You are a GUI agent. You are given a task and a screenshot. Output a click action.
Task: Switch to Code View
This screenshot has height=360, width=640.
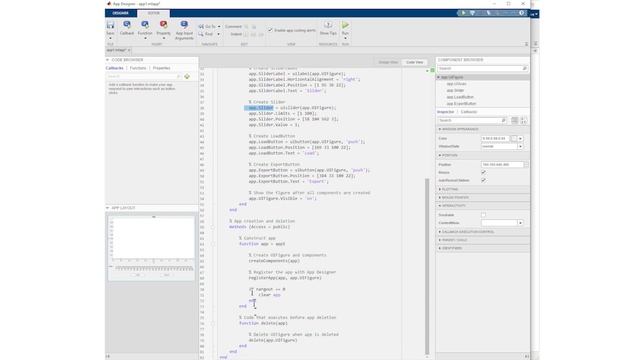pyautogui.click(x=415, y=62)
